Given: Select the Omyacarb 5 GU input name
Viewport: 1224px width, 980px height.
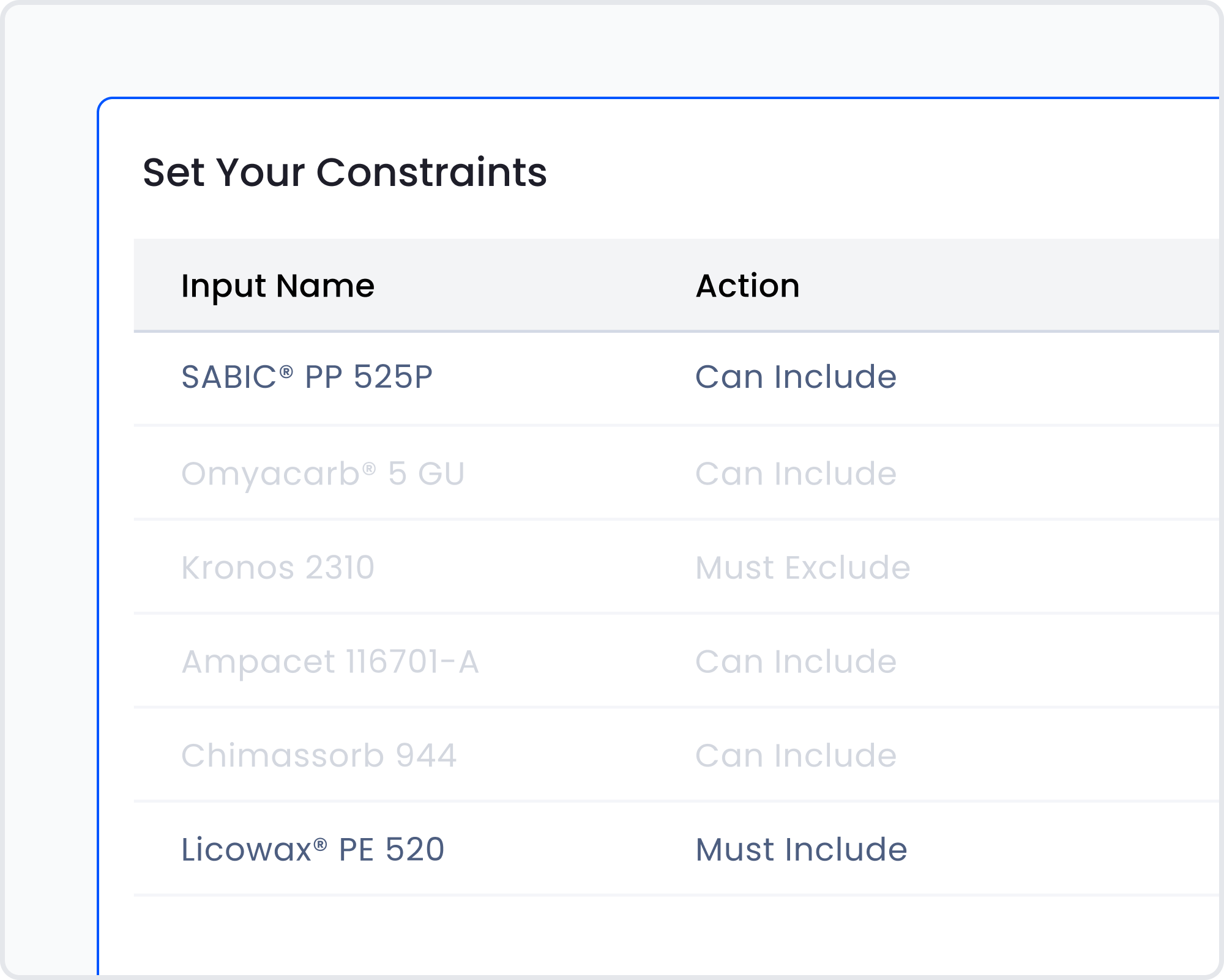Looking at the screenshot, I should tap(323, 473).
